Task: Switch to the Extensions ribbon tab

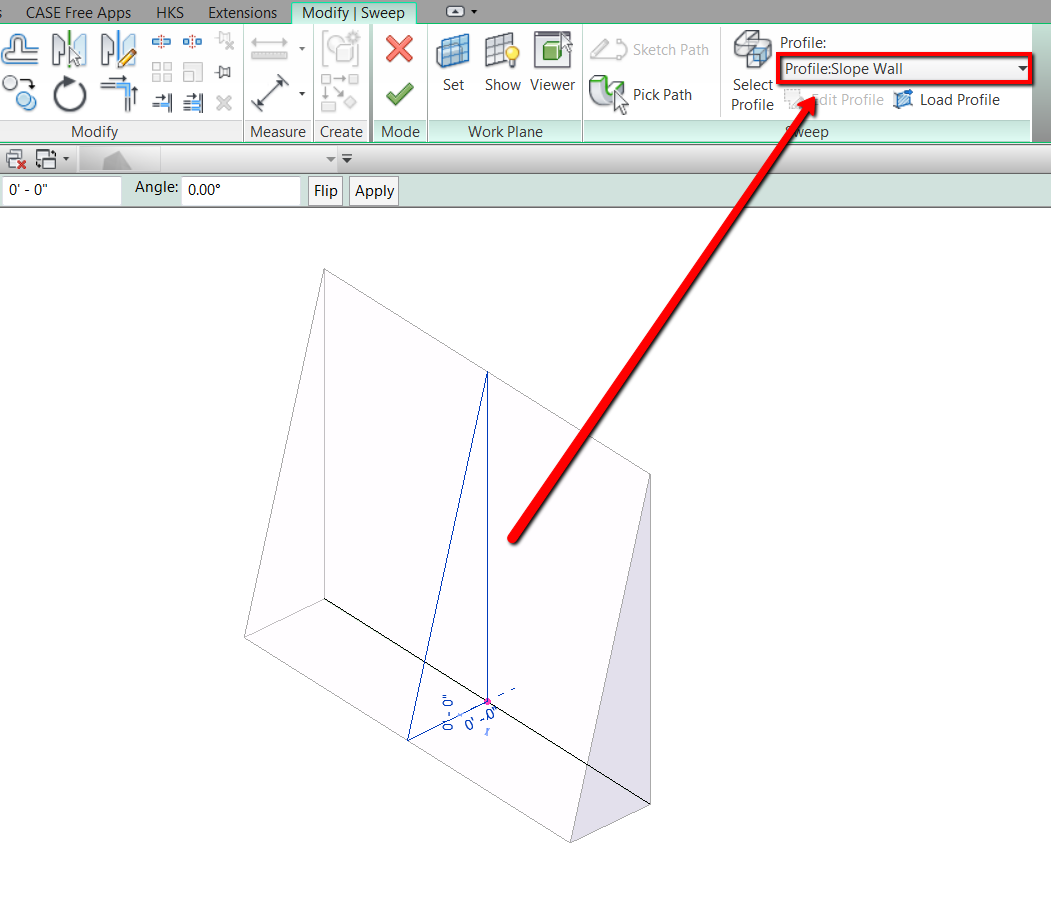Action: (x=242, y=13)
